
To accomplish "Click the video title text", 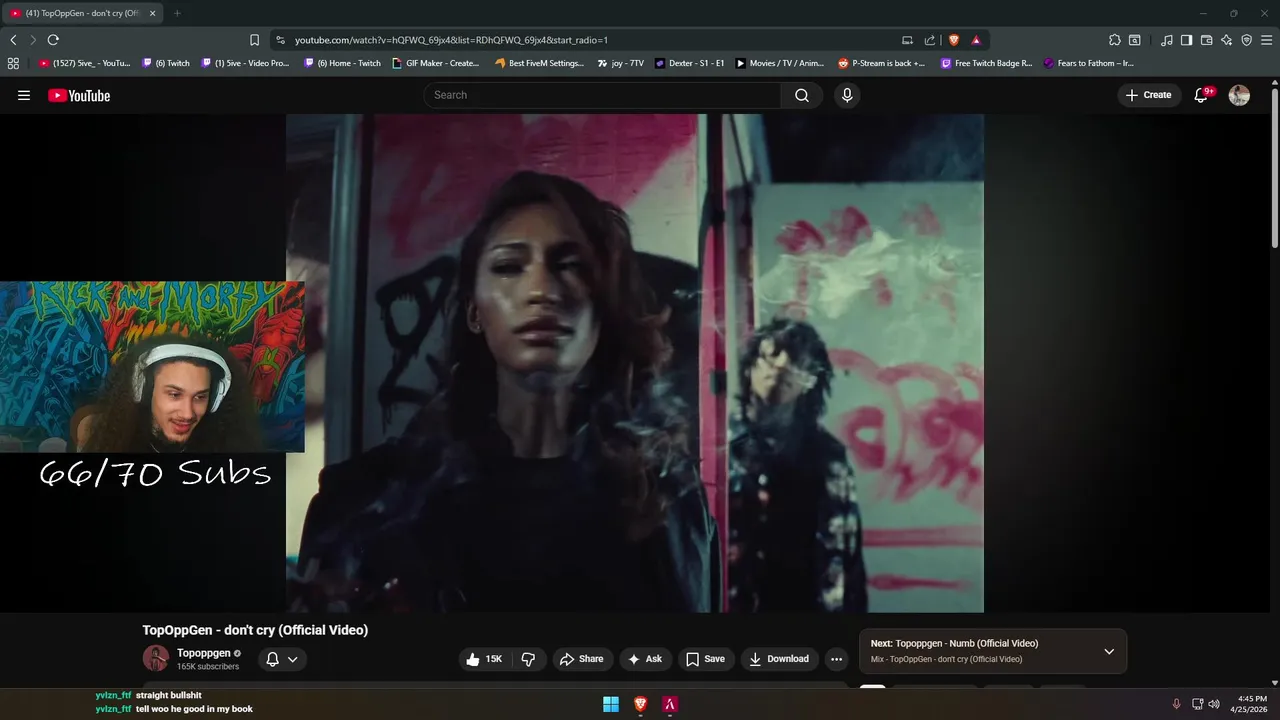I will [x=255, y=630].
